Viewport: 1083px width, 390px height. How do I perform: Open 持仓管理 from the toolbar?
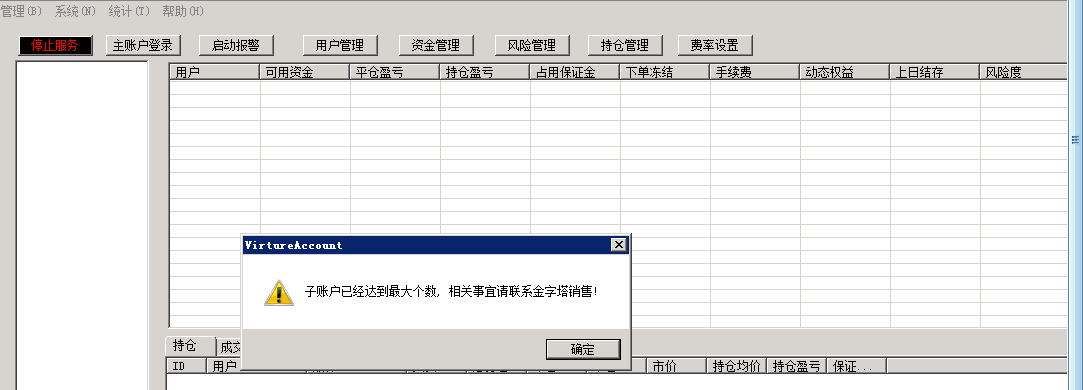pos(625,46)
